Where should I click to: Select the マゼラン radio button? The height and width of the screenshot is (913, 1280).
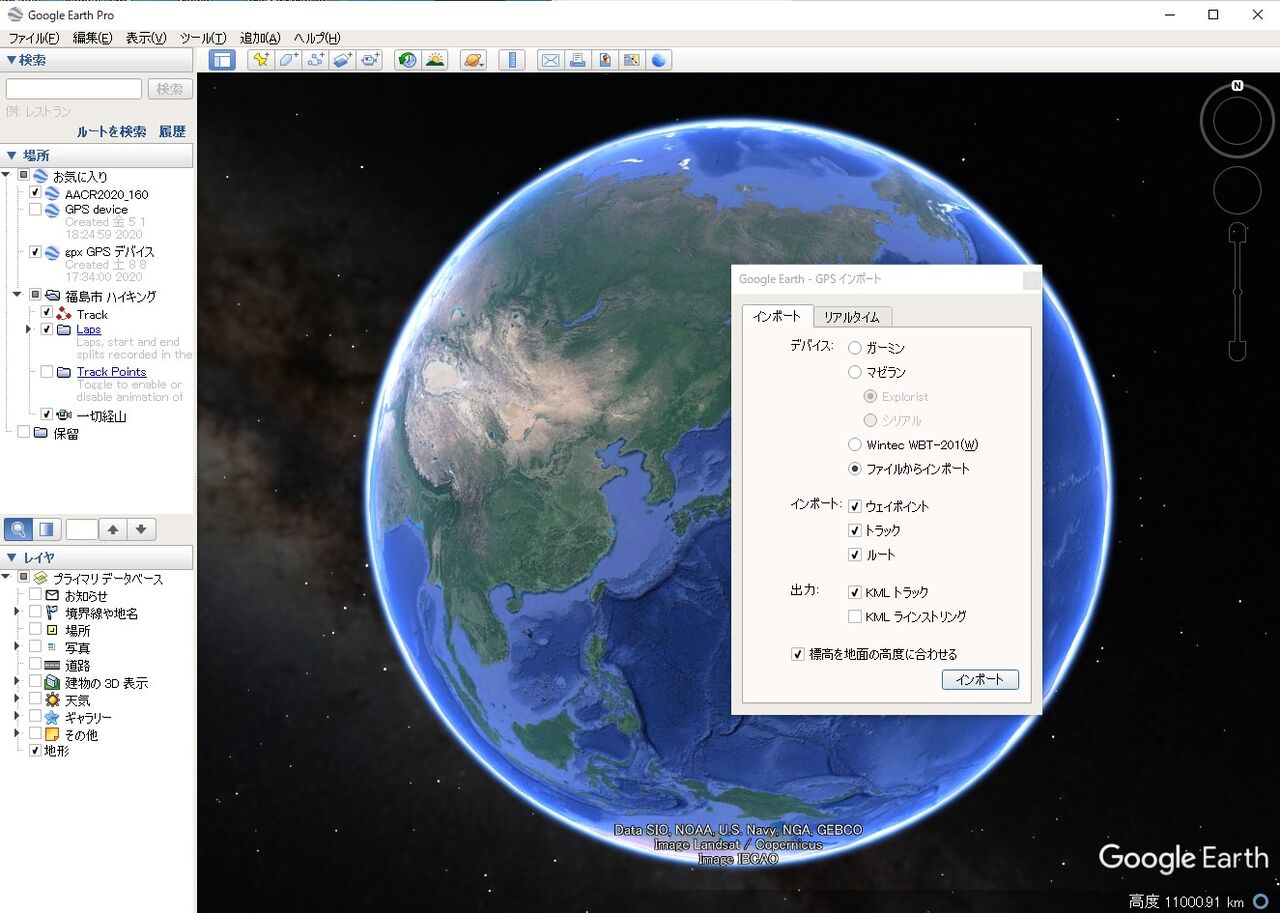[x=855, y=372]
